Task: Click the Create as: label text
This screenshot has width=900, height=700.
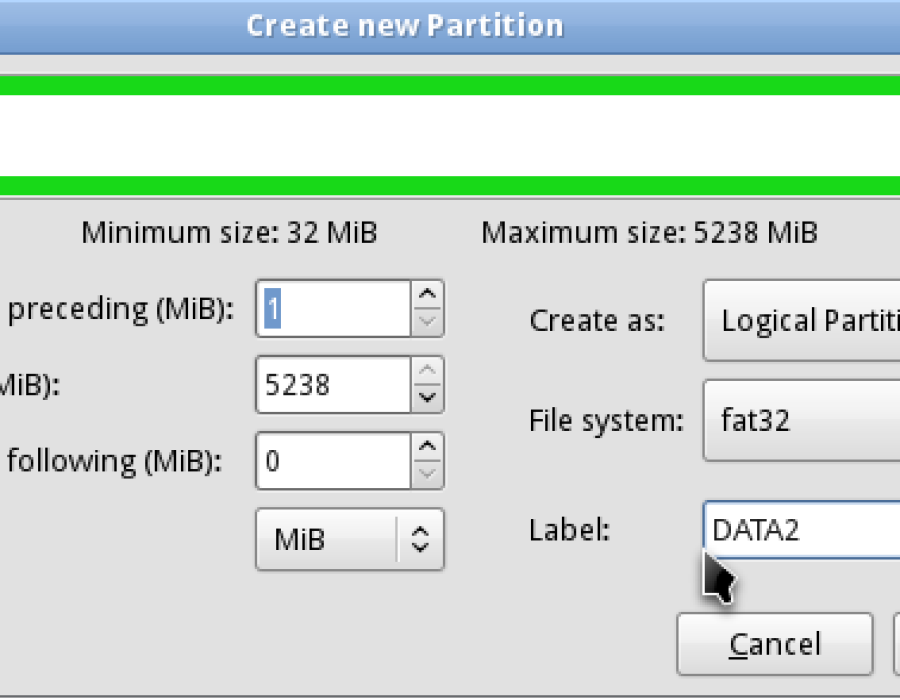Action: pyautogui.click(x=597, y=321)
